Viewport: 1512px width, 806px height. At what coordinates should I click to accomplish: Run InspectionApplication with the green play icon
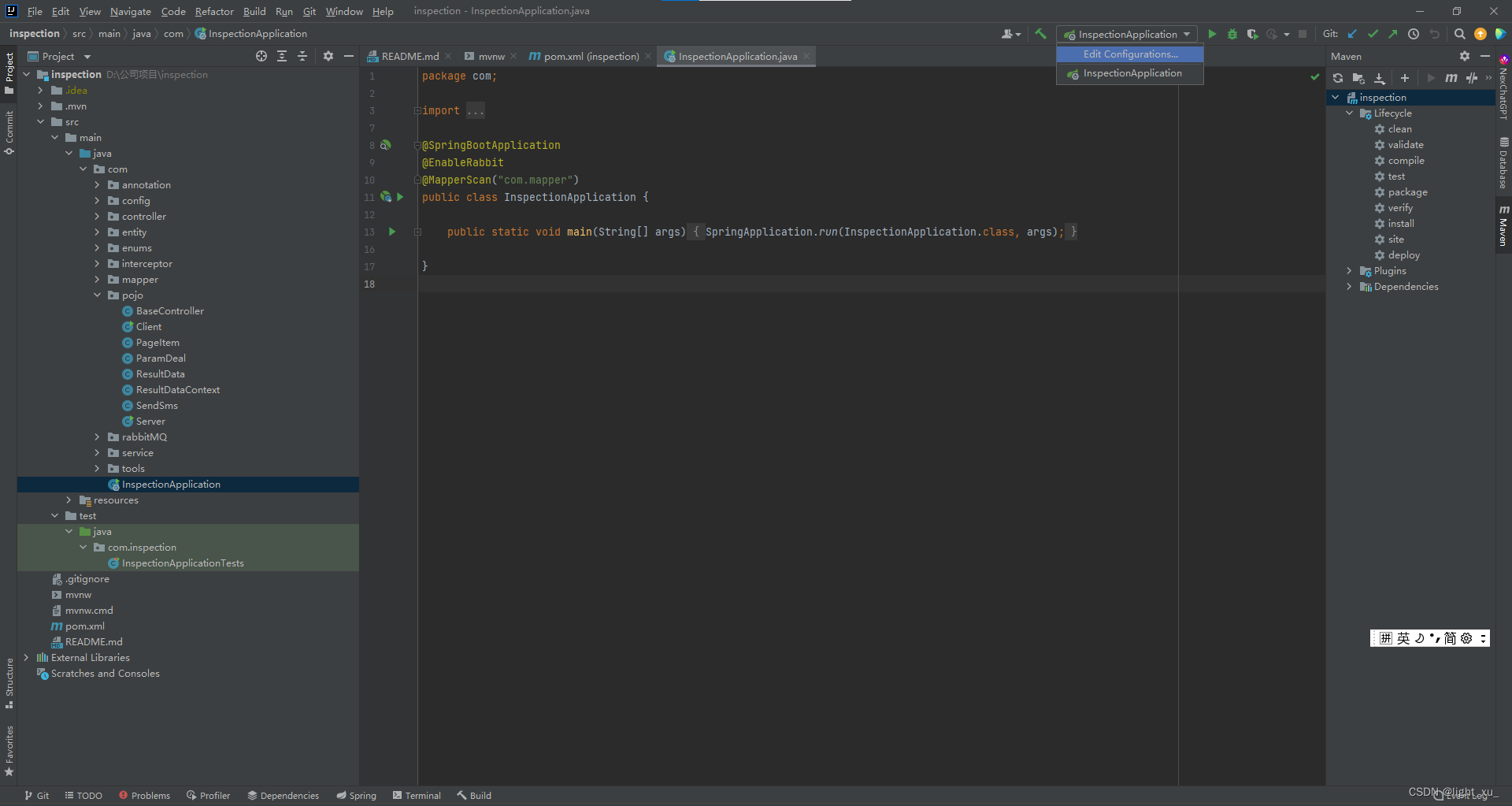[x=1212, y=34]
